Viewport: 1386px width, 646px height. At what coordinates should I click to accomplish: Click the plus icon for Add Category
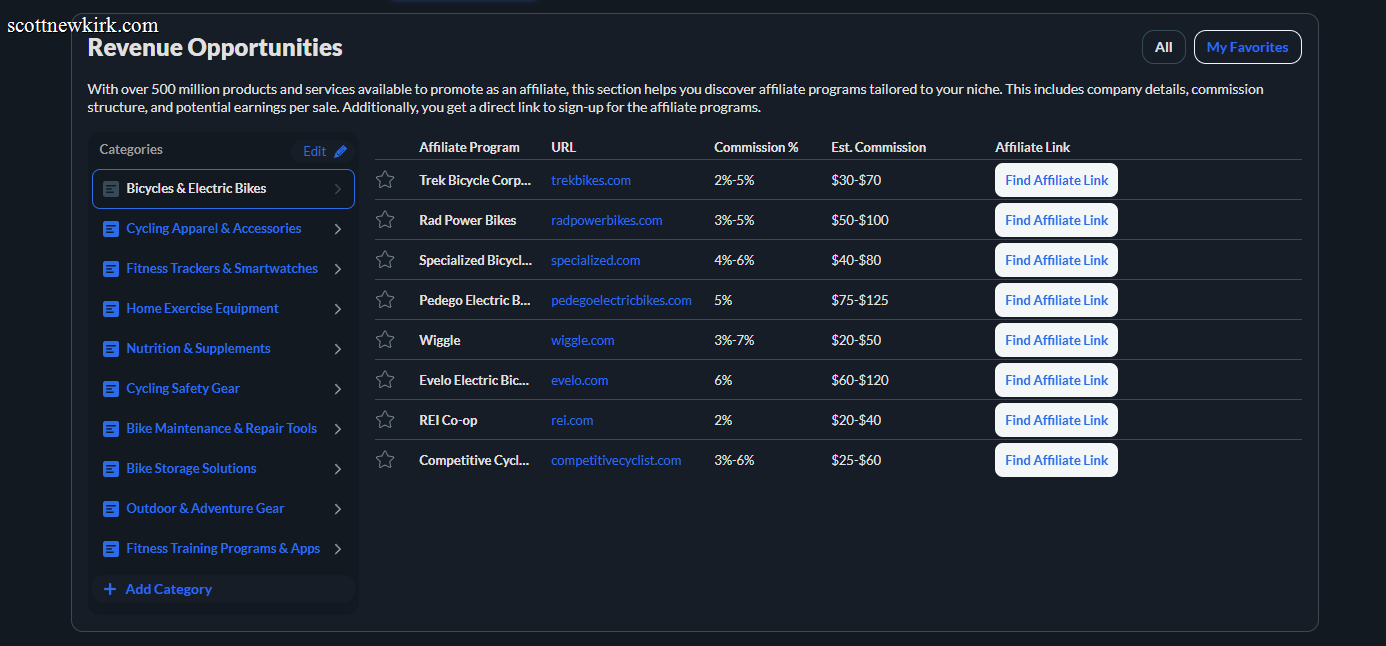[x=110, y=589]
